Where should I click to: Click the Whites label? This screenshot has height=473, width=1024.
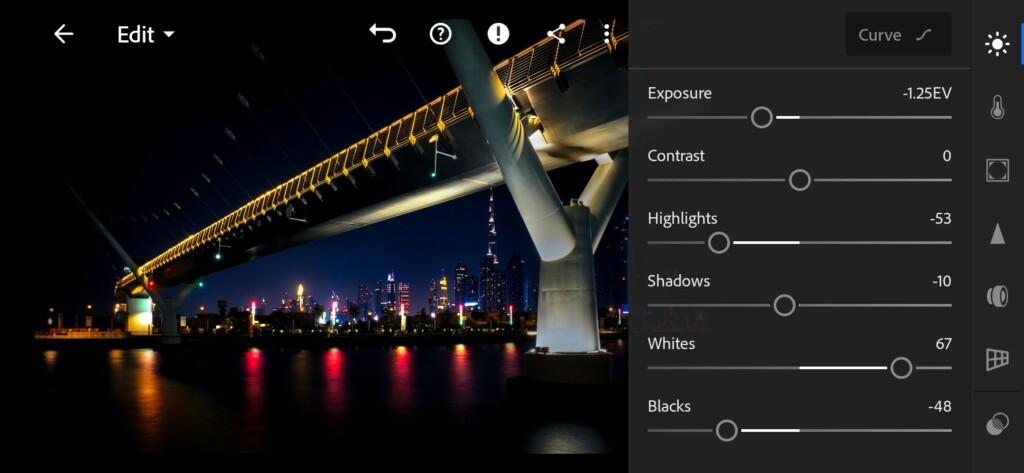coord(671,344)
